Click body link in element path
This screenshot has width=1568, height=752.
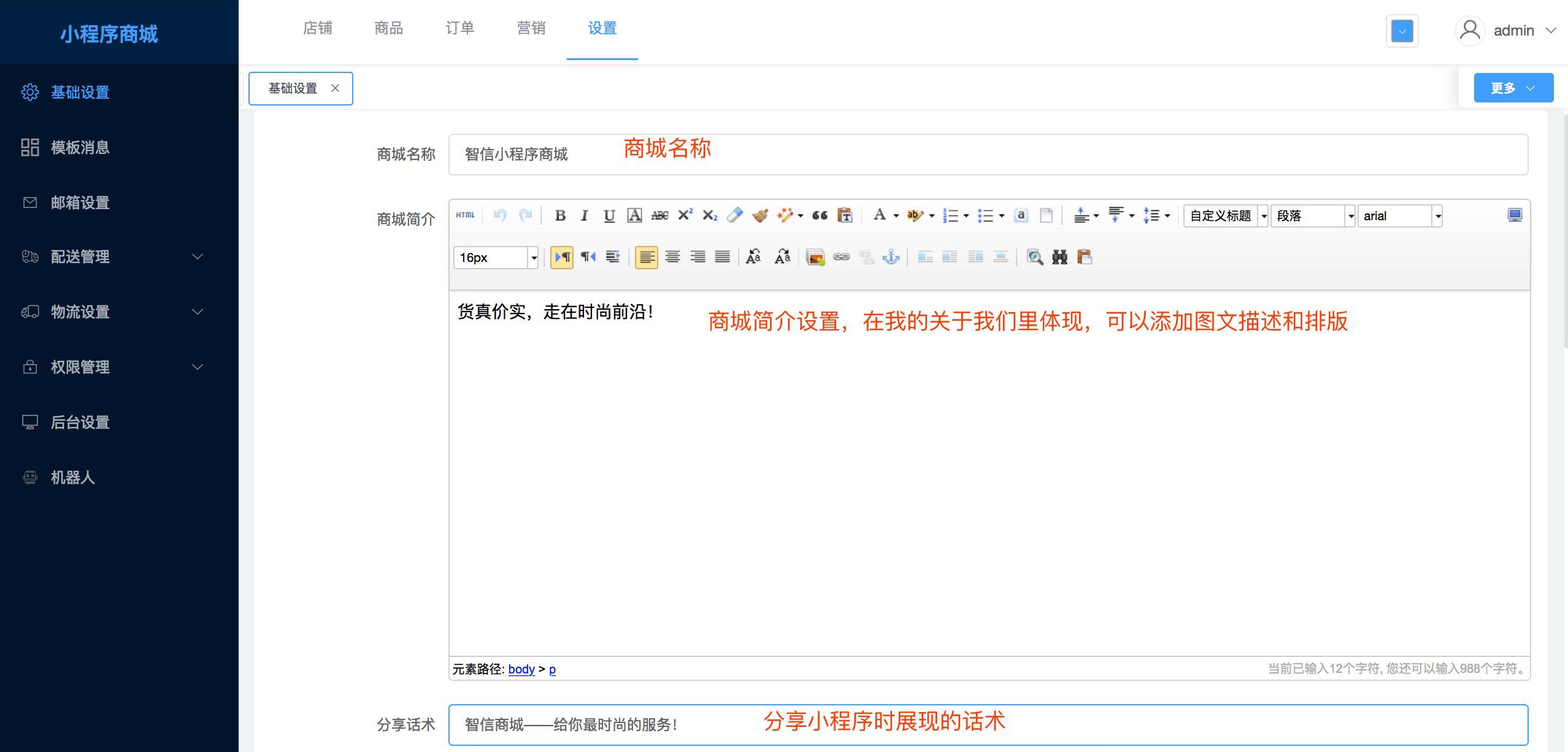521,669
